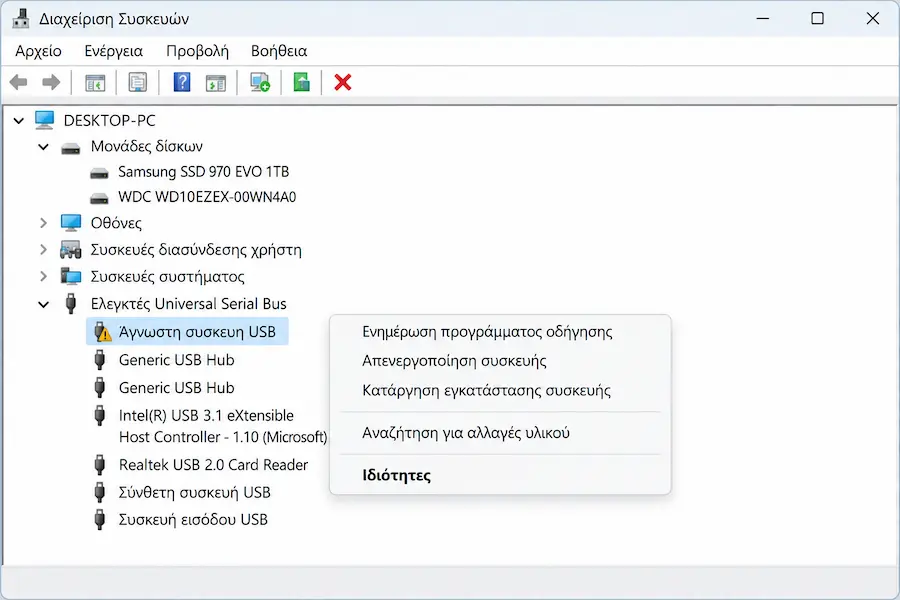Viewport: 900px width, 600px height.
Task: Click the Update driver green arrow icon
Action: [301, 82]
